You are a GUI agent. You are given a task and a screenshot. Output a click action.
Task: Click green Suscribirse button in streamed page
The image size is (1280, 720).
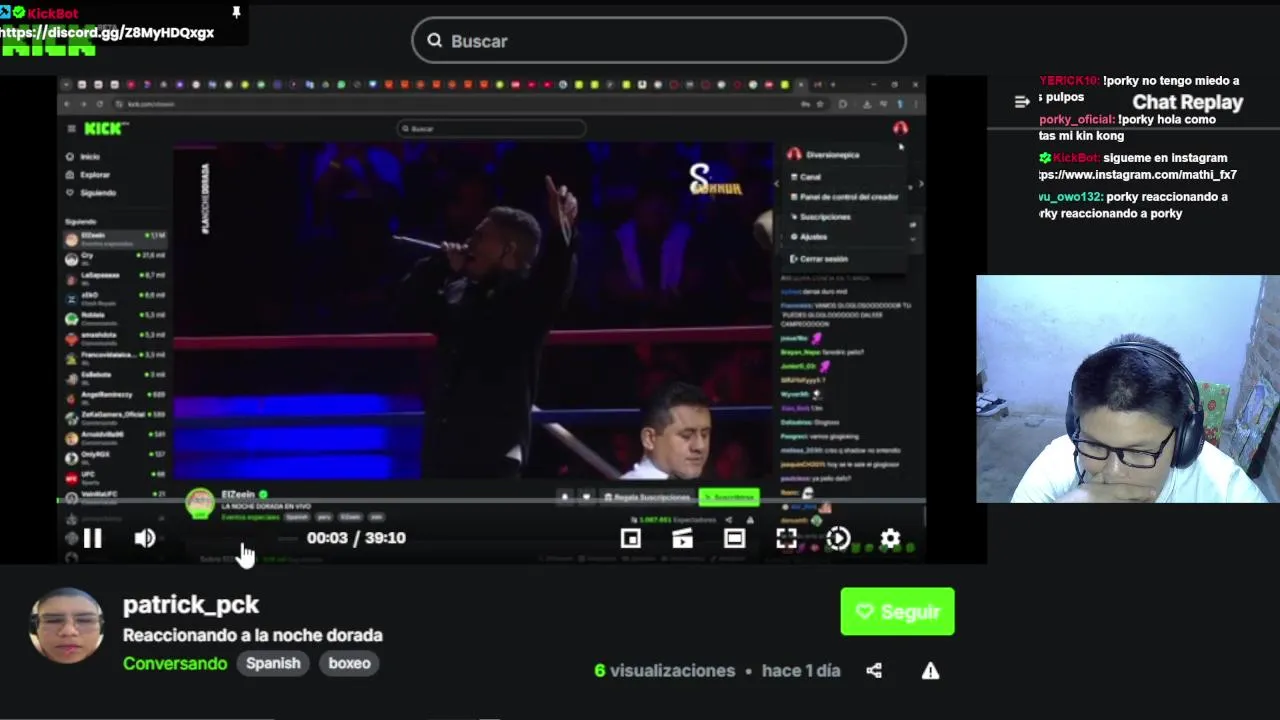[x=729, y=497]
